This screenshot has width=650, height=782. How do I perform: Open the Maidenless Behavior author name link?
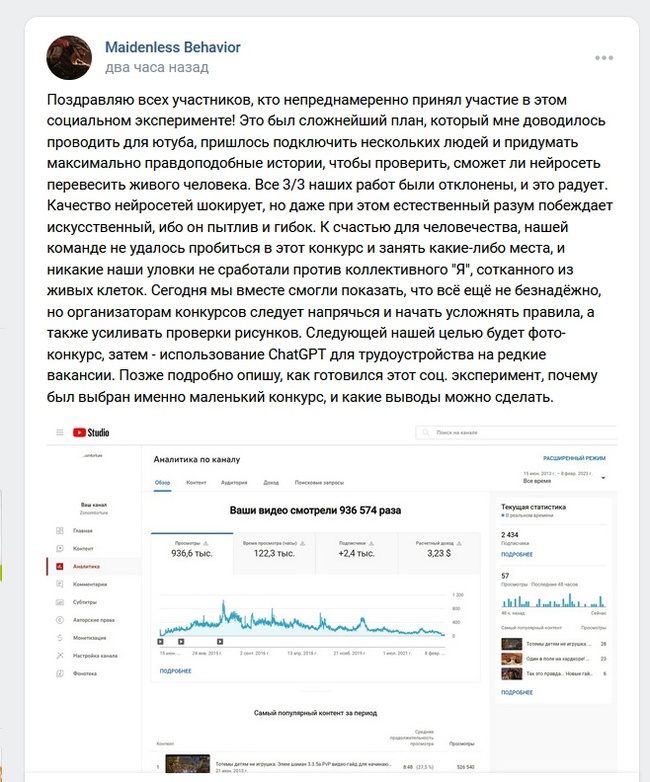pyautogui.click(x=172, y=47)
